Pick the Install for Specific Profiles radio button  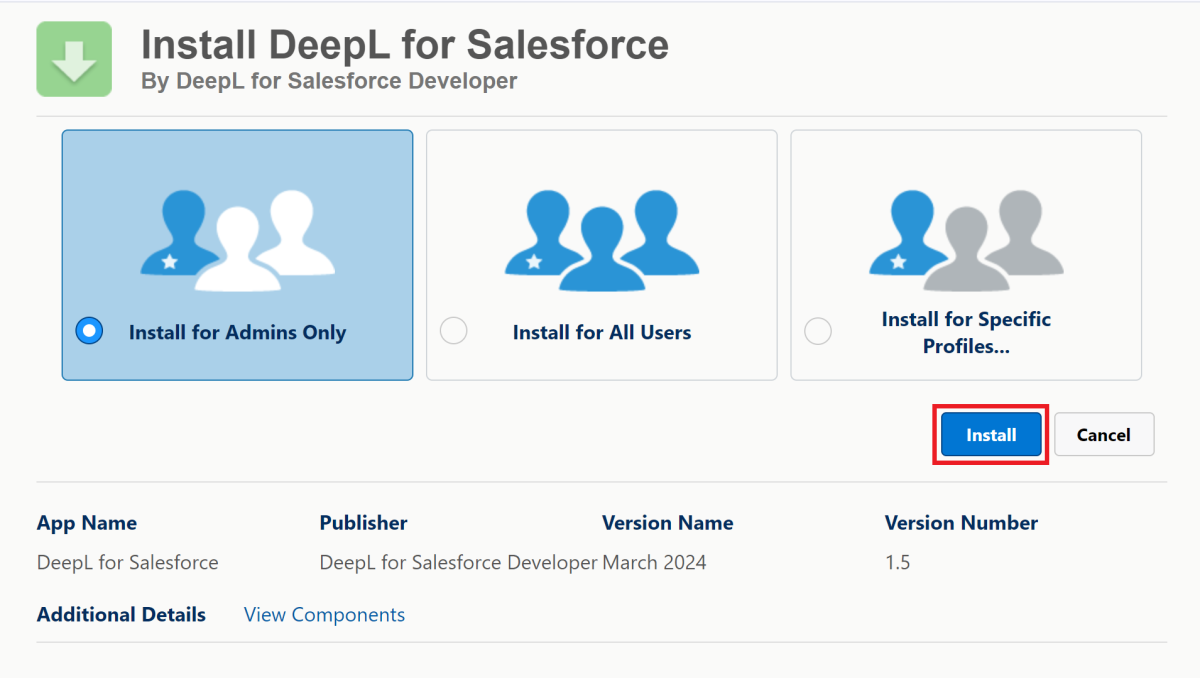[818, 331]
